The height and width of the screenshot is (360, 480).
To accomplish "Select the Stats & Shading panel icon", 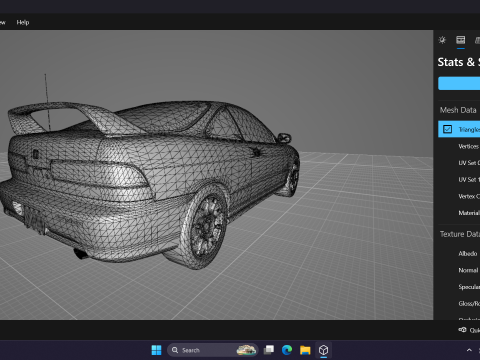I will click(461, 40).
